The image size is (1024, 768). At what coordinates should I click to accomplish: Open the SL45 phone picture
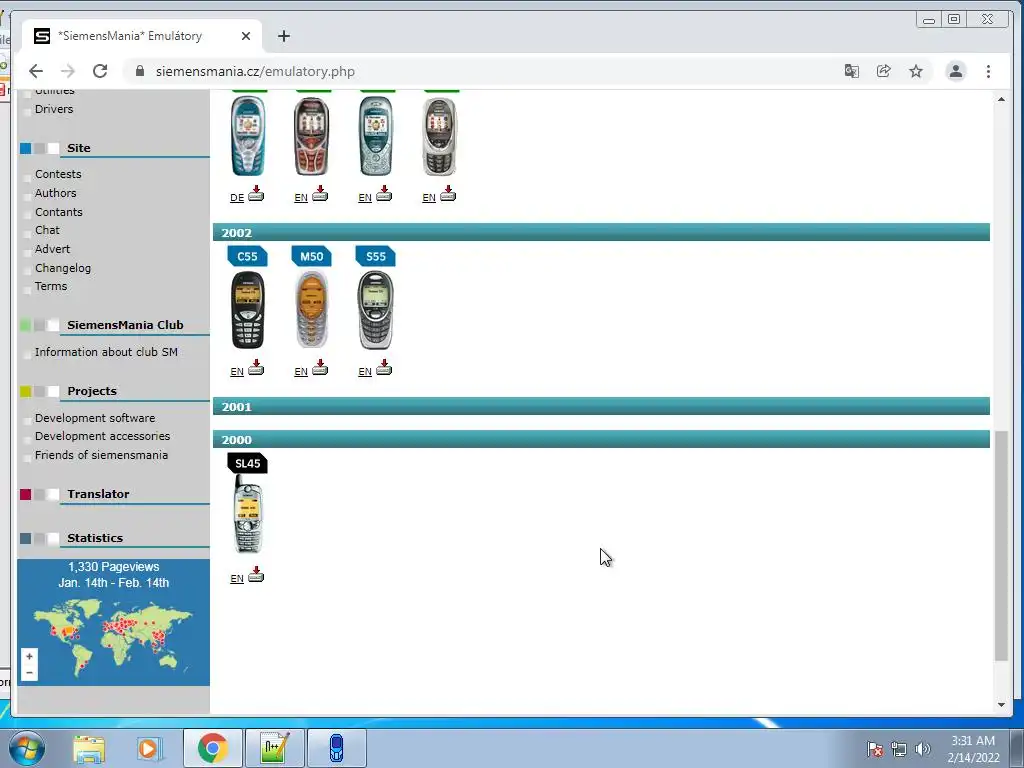click(248, 514)
